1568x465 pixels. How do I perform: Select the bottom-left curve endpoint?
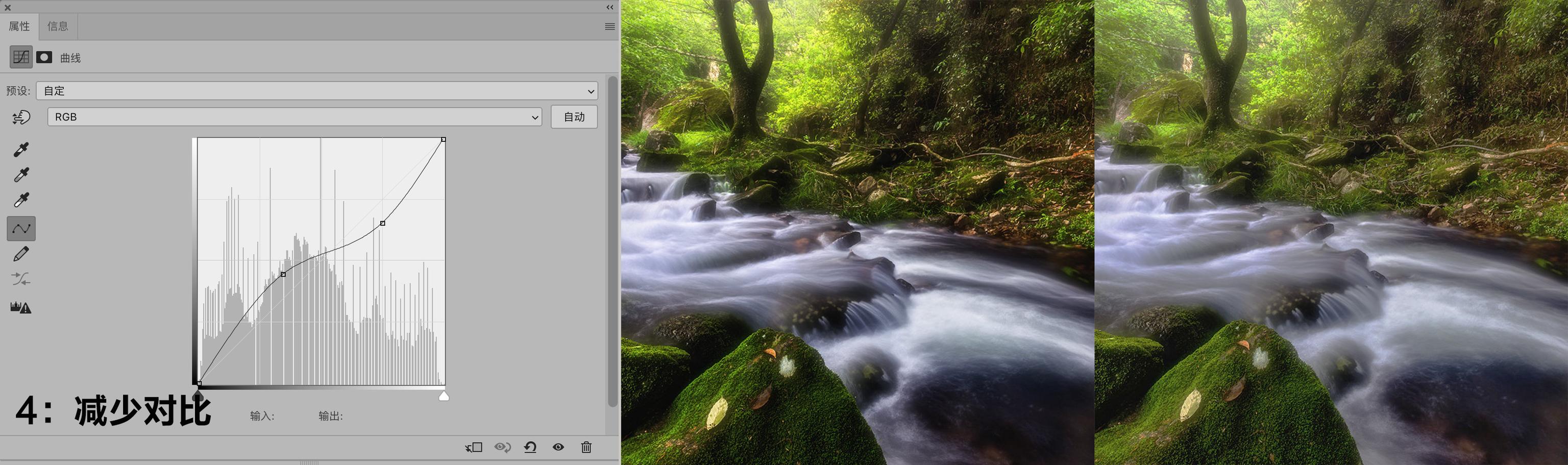[x=199, y=383]
